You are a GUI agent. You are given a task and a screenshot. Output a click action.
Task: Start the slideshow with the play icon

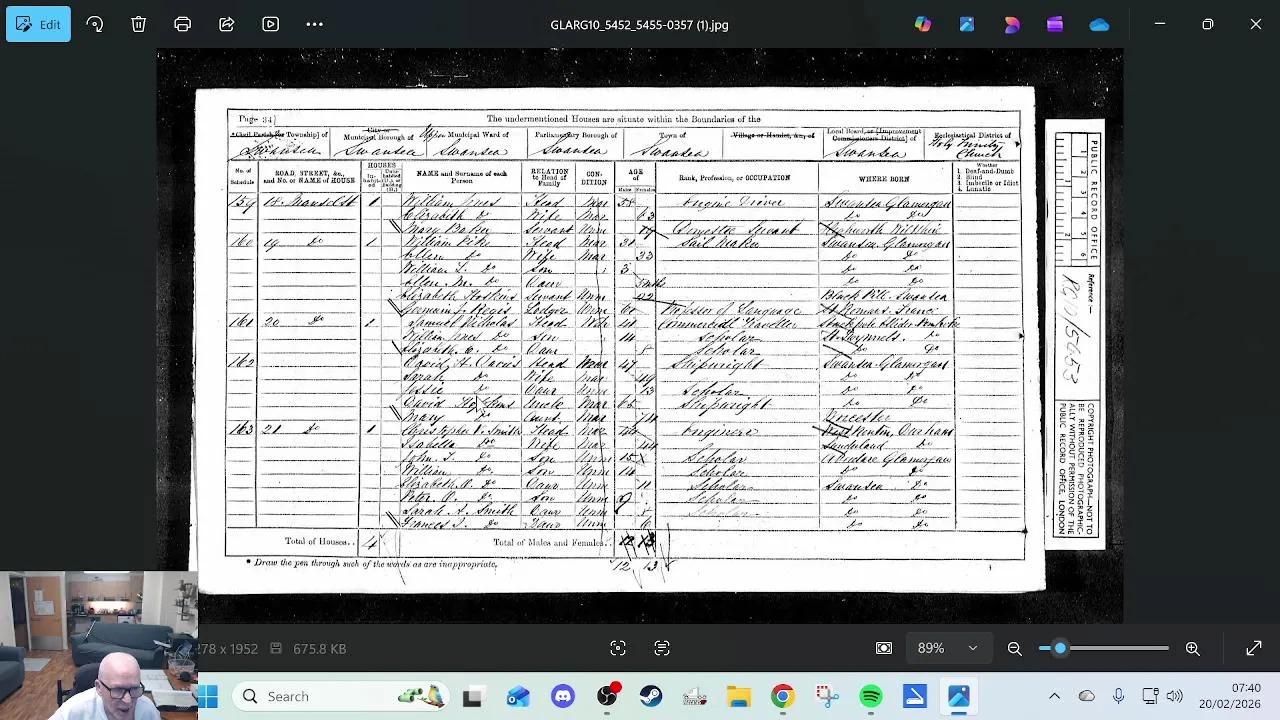click(x=271, y=24)
